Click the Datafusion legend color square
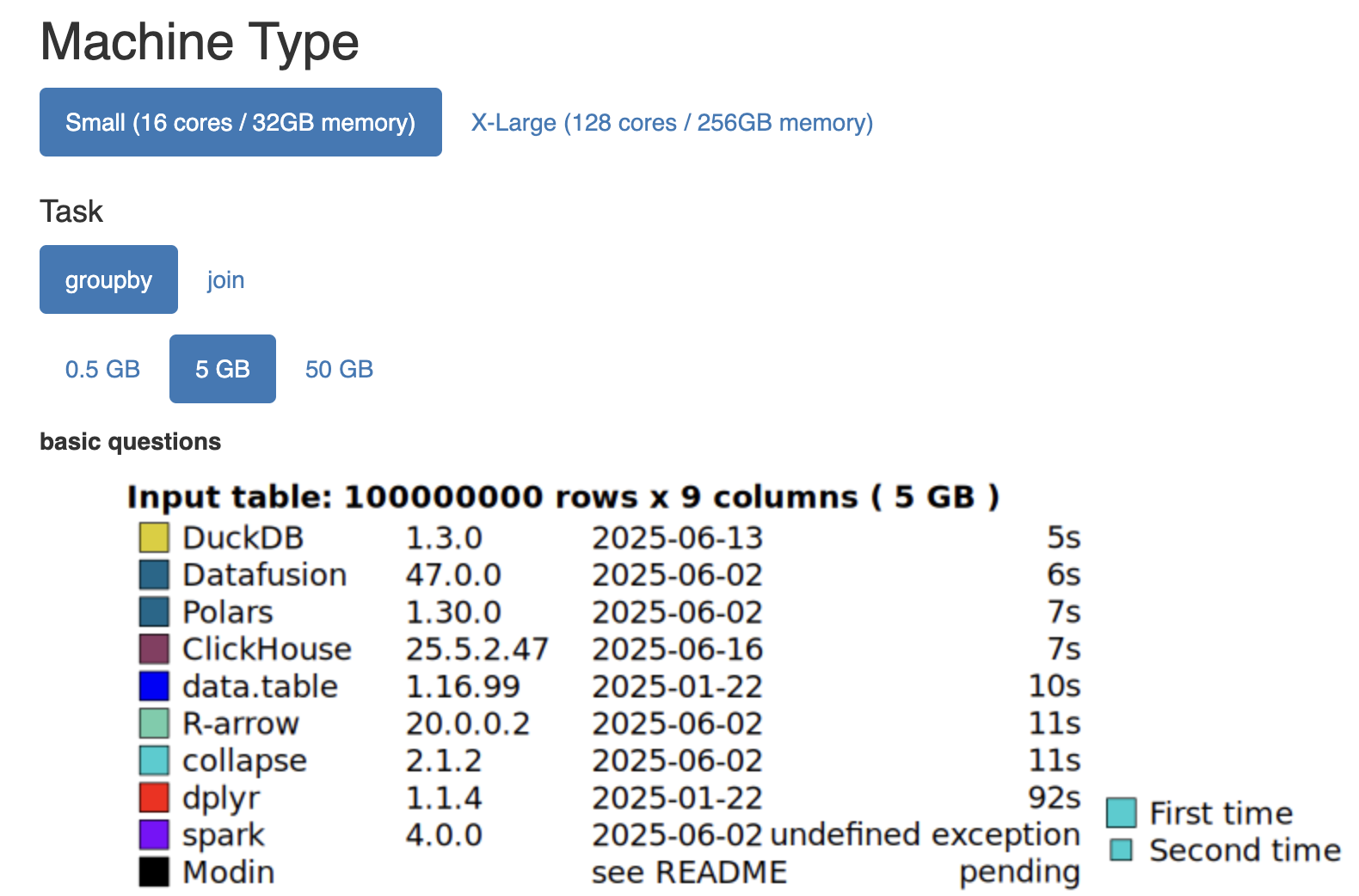This screenshot has width=1359, height=896. pos(154,574)
